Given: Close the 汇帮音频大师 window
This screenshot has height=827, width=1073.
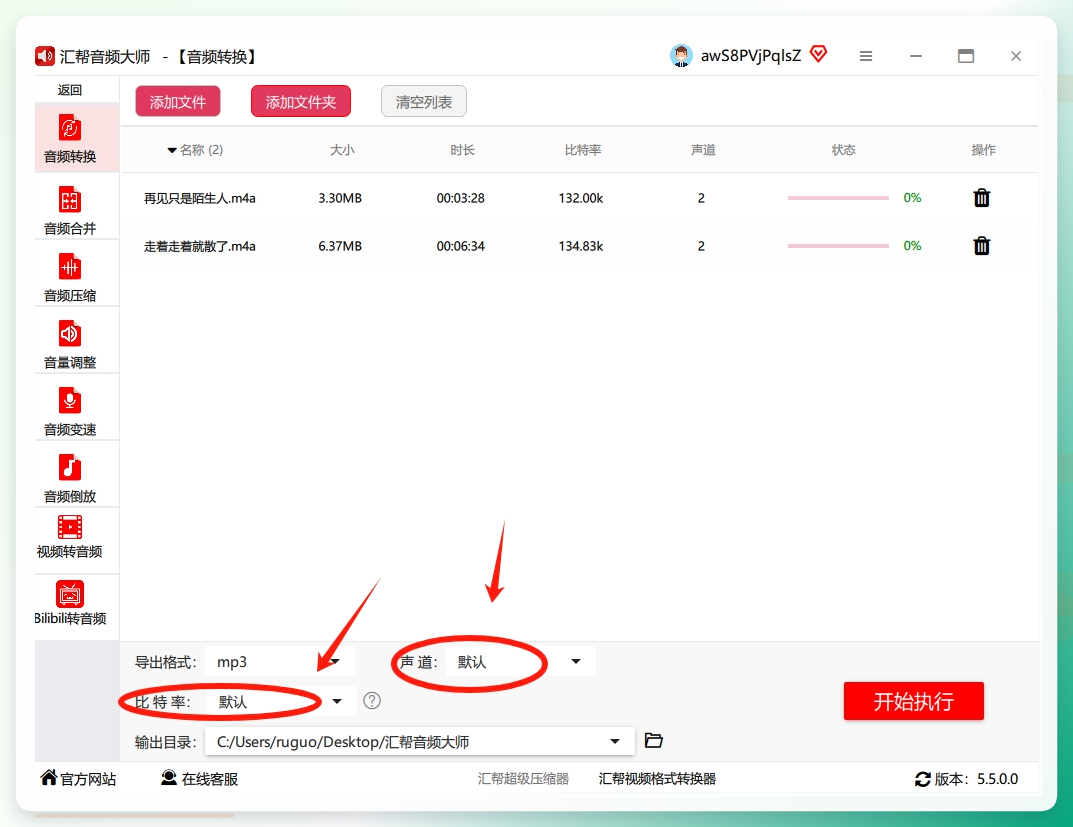Looking at the screenshot, I should coord(1016,56).
